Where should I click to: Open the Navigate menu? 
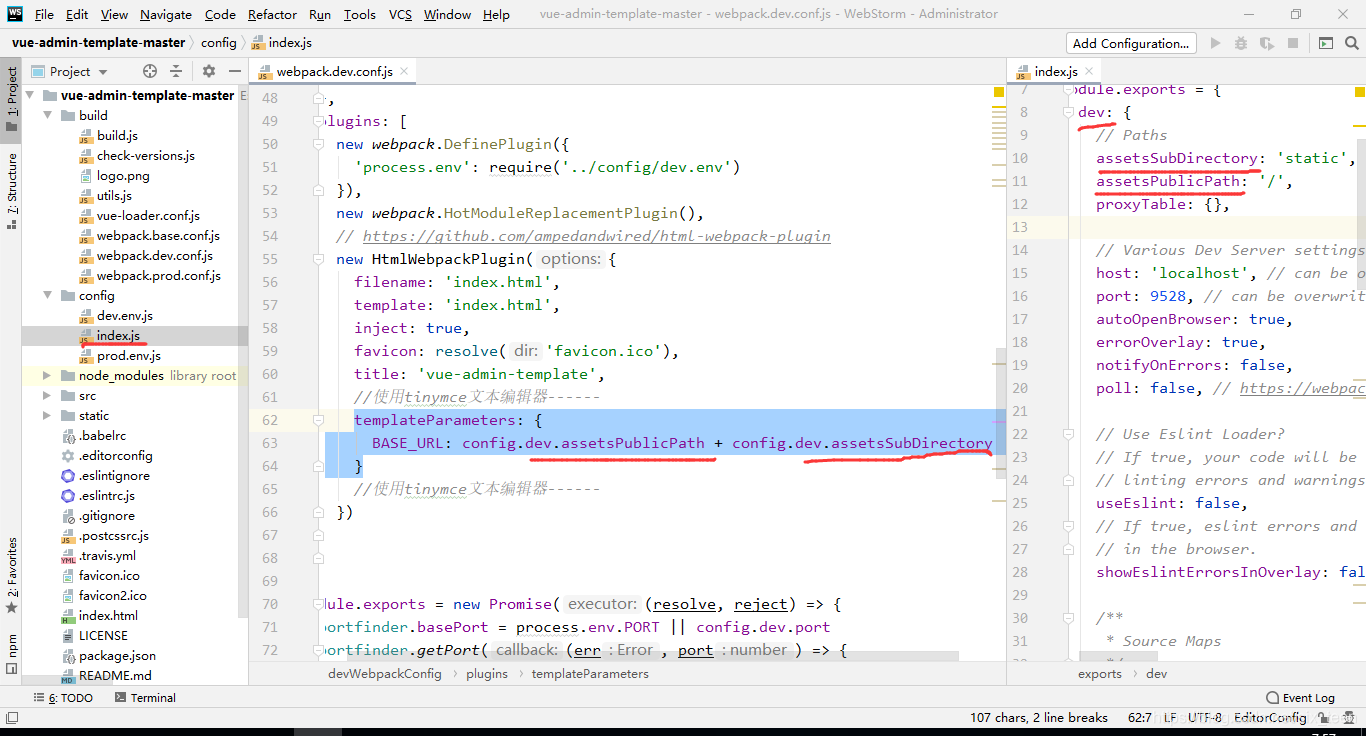(166, 14)
